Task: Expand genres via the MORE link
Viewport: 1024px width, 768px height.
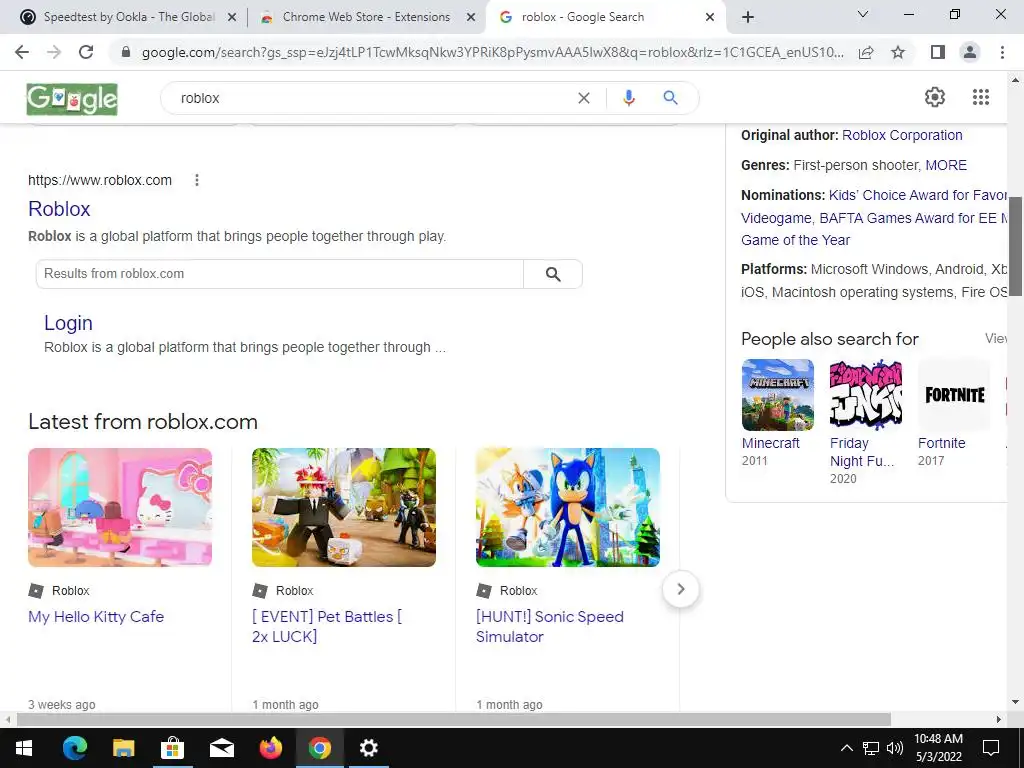Action: point(946,165)
